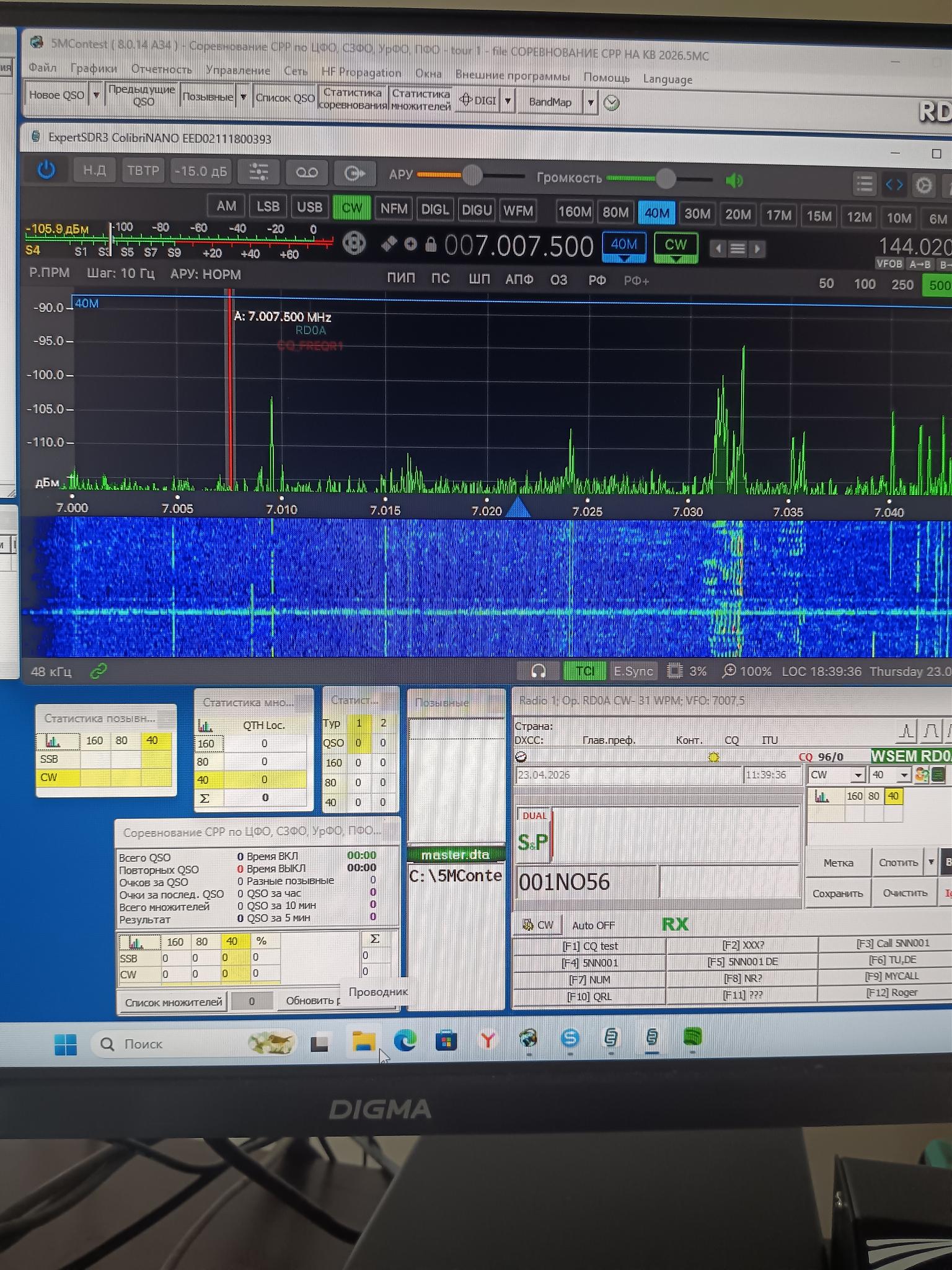Toggle the TCI button in status bar
This screenshot has width=952, height=1270.
584,671
